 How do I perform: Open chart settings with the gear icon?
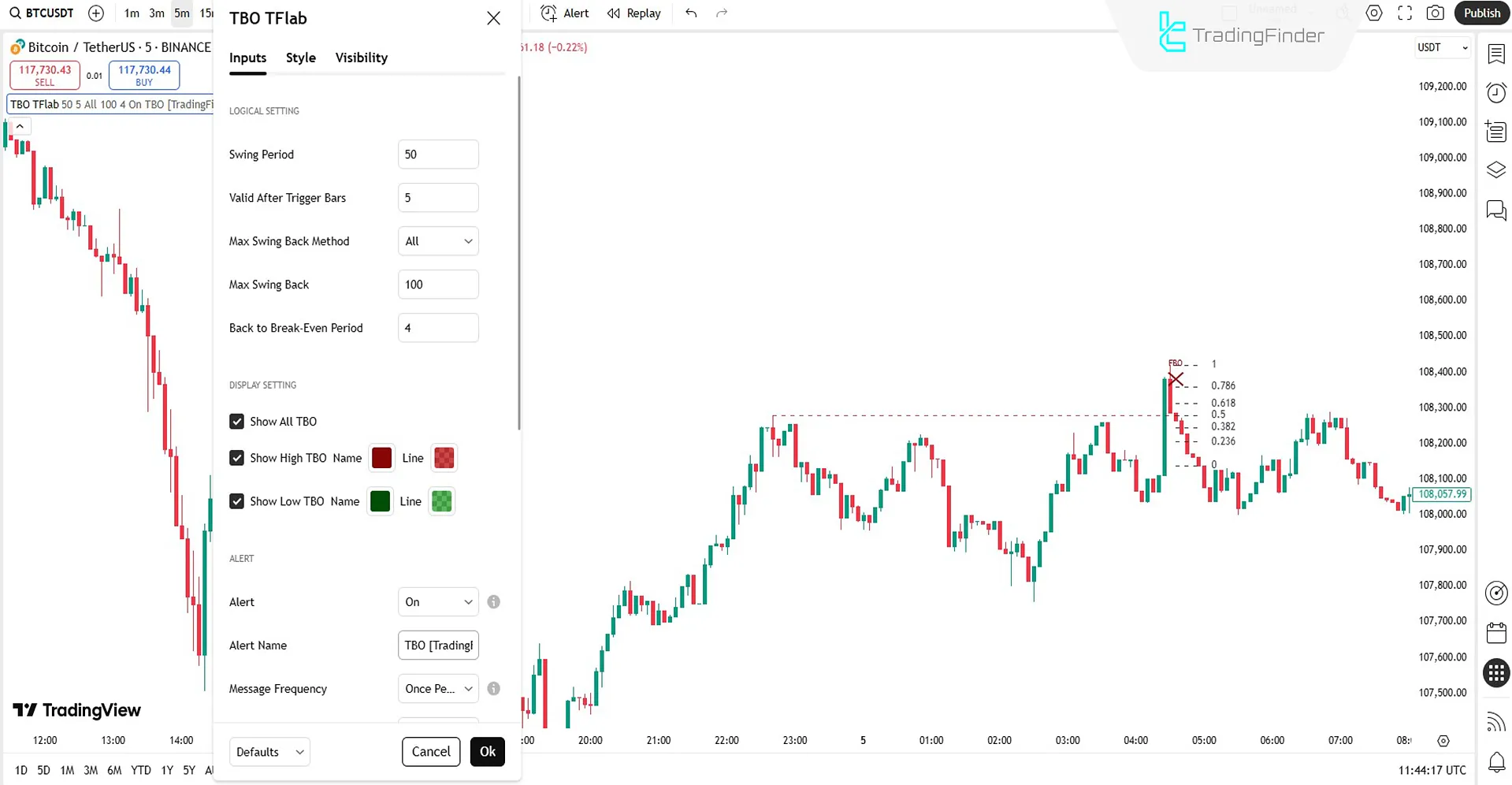(x=1373, y=13)
